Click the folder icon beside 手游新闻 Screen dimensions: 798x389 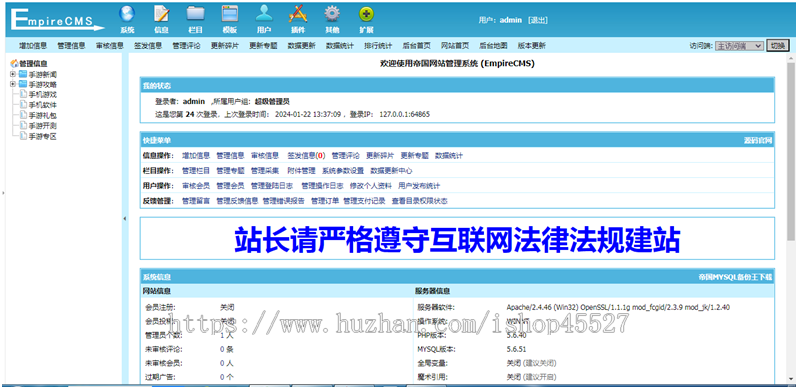click(x=23, y=74)
